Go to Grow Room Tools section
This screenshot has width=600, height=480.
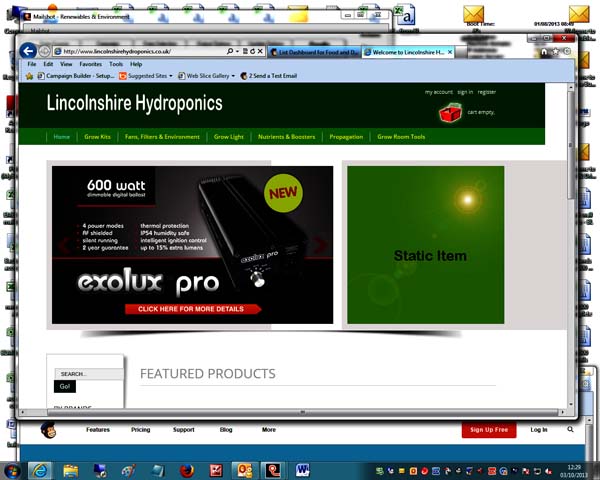401,137
